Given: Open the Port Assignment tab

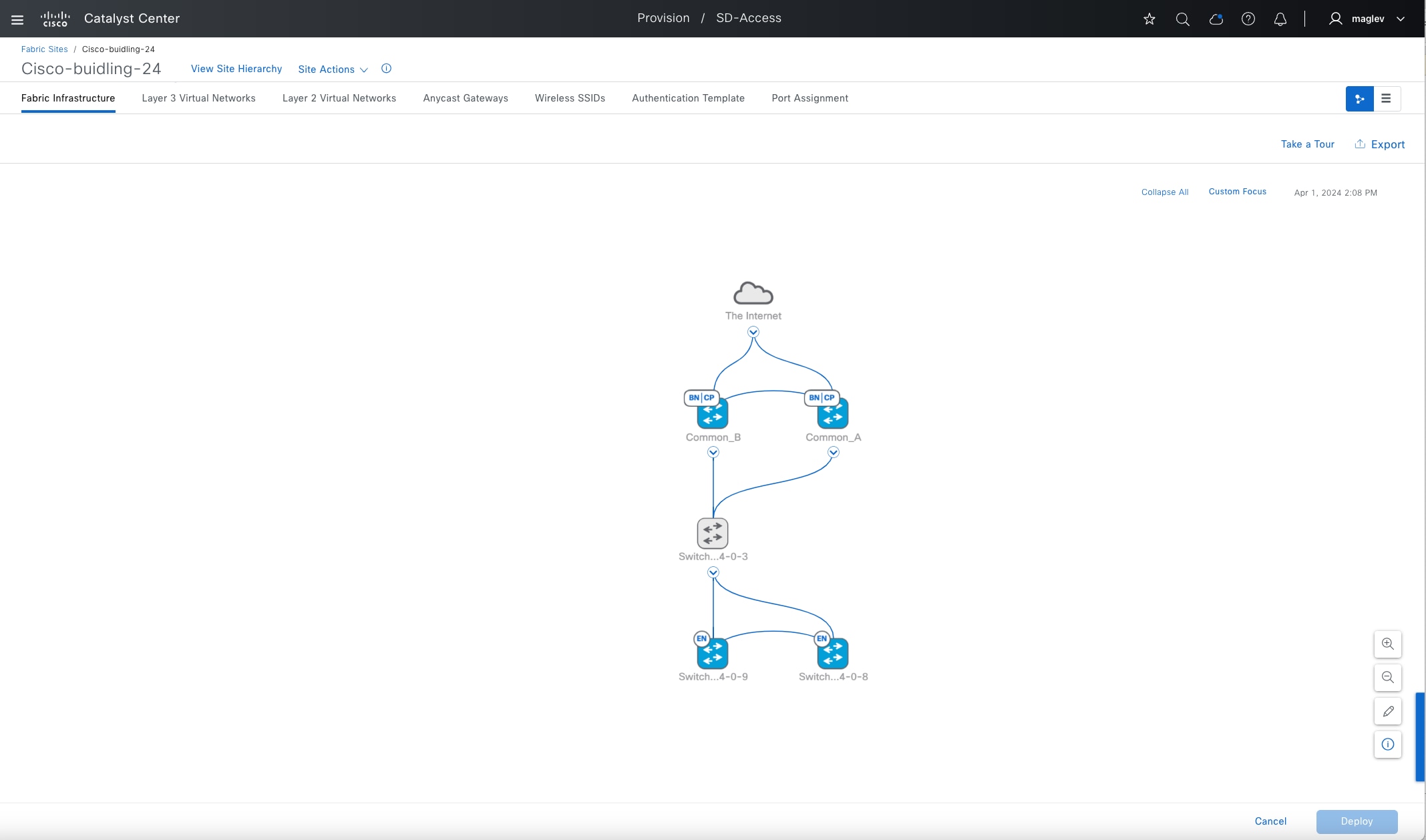Looking at the screenshot, I should (x=810, y=98).
